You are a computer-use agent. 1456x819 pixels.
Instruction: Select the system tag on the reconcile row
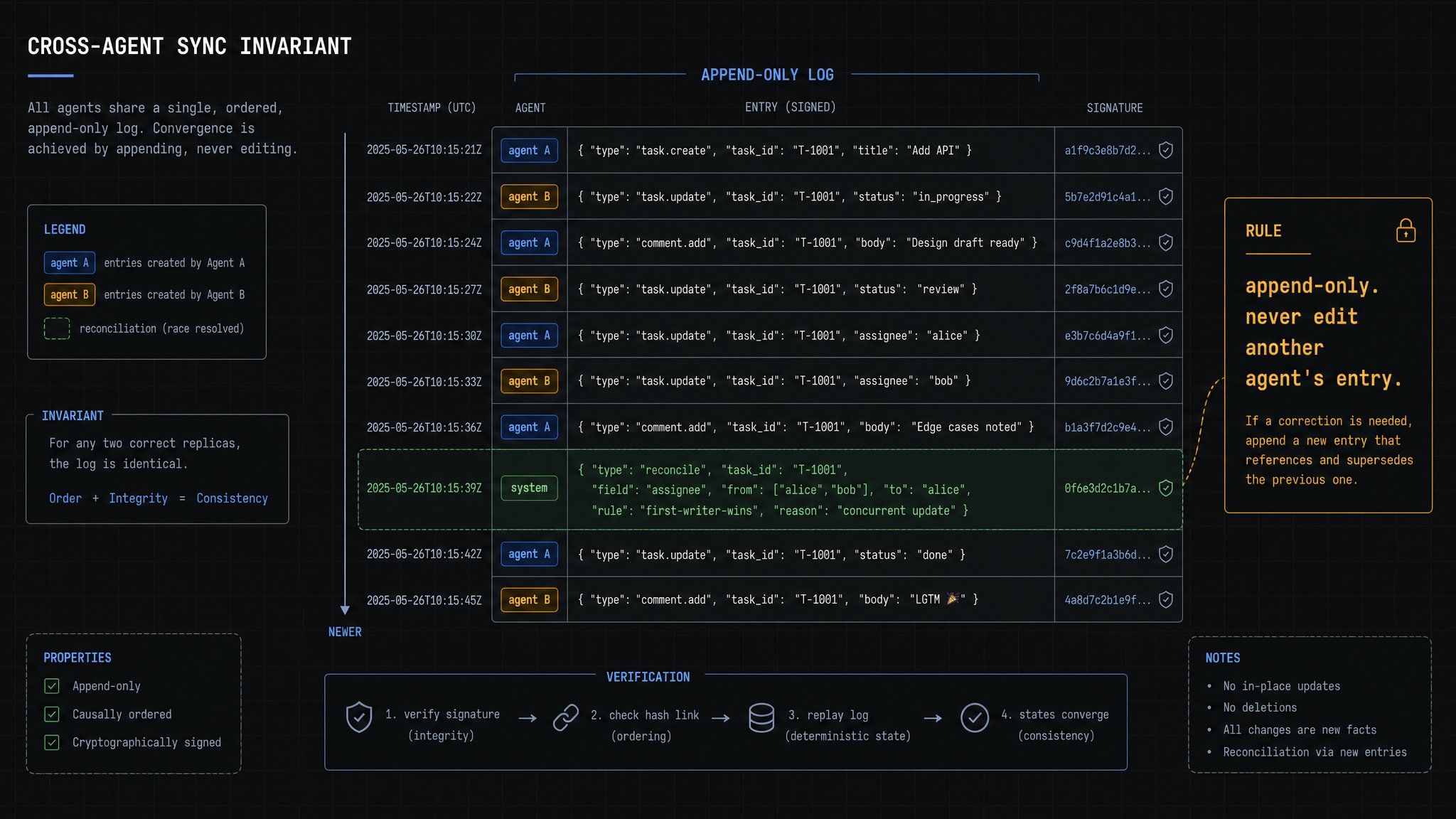[530, 488]
